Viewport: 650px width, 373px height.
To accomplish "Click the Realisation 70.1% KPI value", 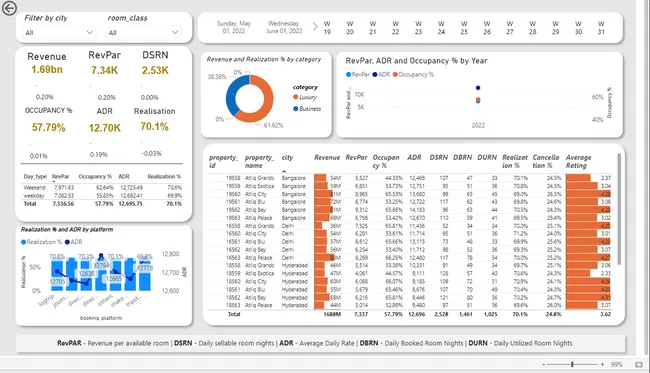I will (x=154, y=126).
